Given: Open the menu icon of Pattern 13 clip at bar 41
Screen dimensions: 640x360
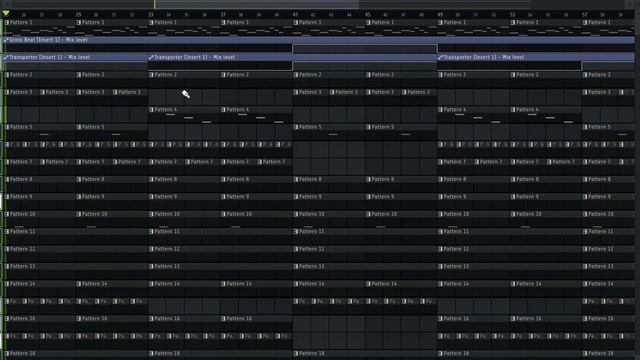Looking at the screenshot, I should (296, 266).
